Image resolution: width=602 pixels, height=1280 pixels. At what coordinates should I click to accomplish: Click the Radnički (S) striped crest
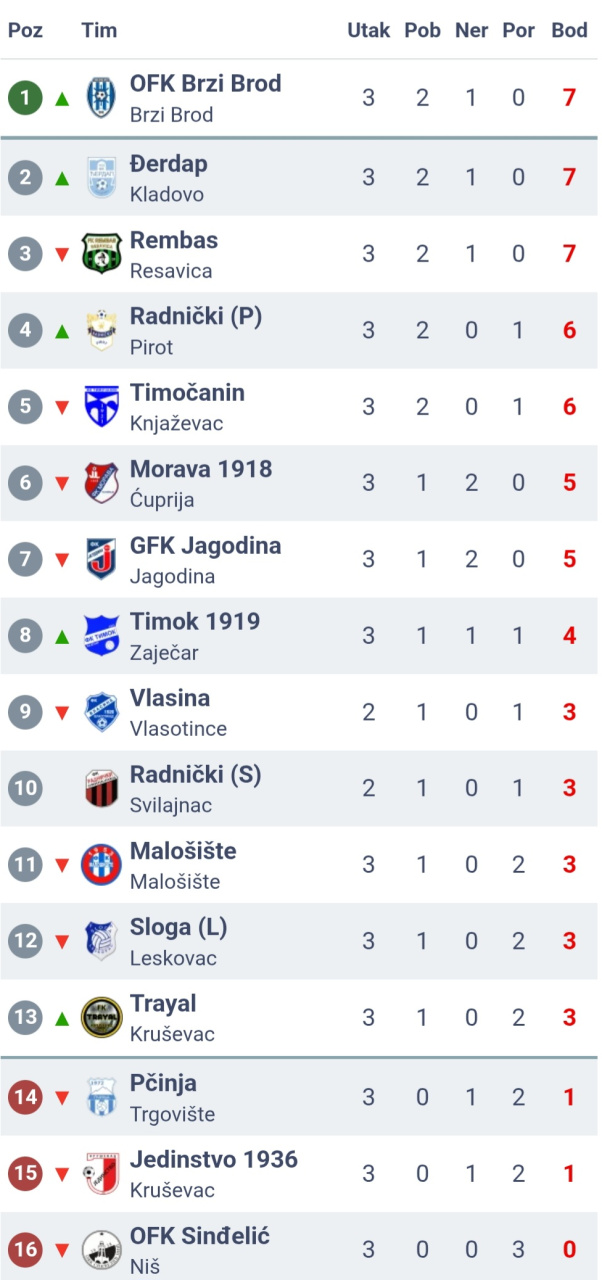click(101, 788)
